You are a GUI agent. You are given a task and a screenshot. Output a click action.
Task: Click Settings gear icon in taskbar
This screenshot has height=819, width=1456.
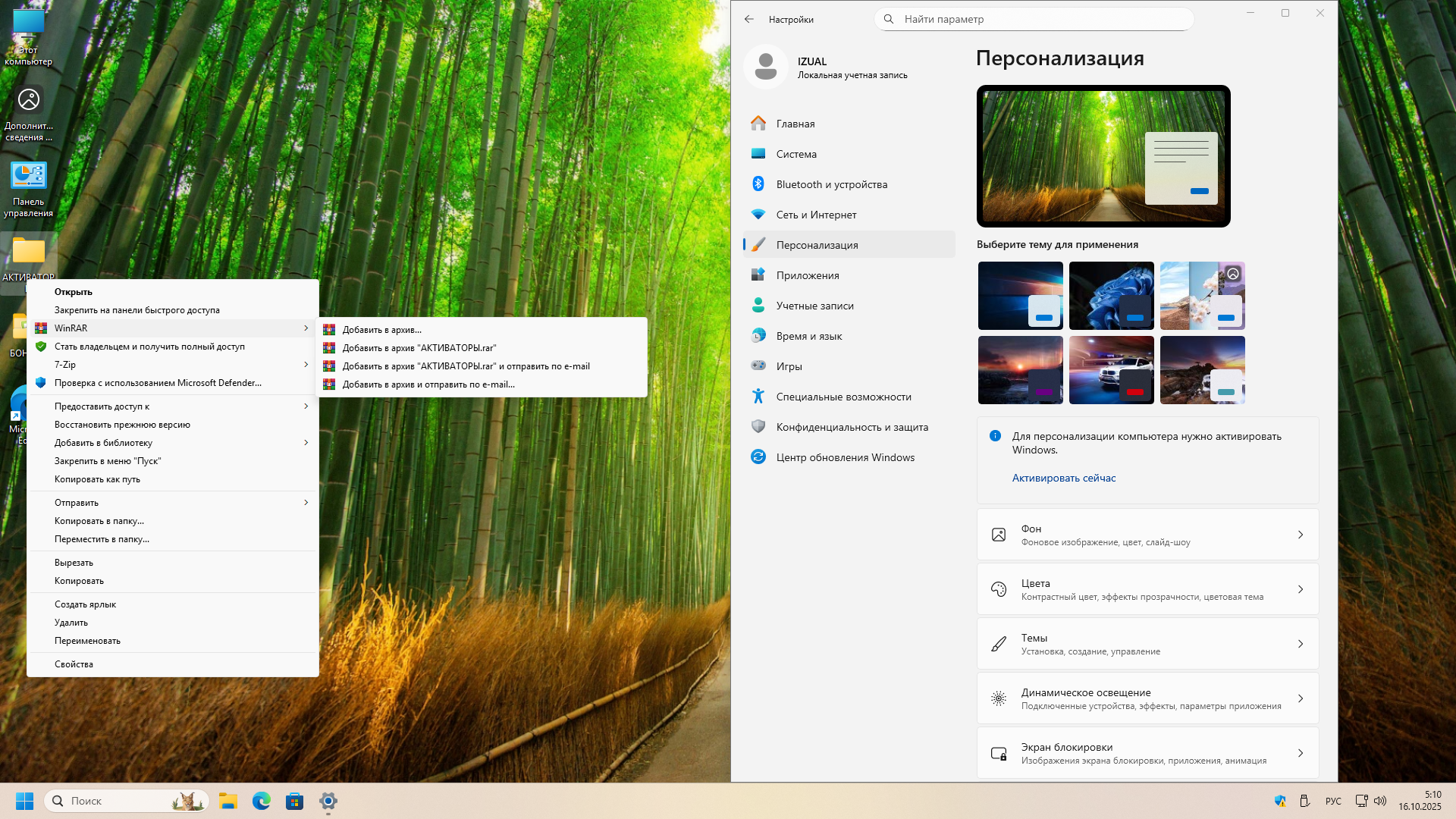point(328,801)
